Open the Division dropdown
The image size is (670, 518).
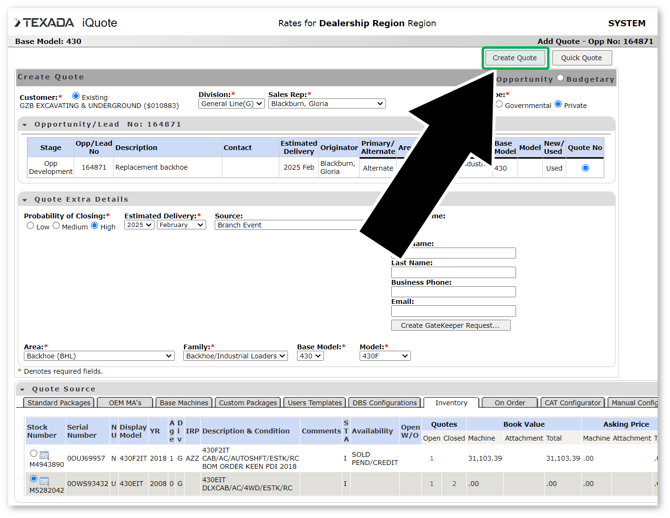click(x=231, y=104)
